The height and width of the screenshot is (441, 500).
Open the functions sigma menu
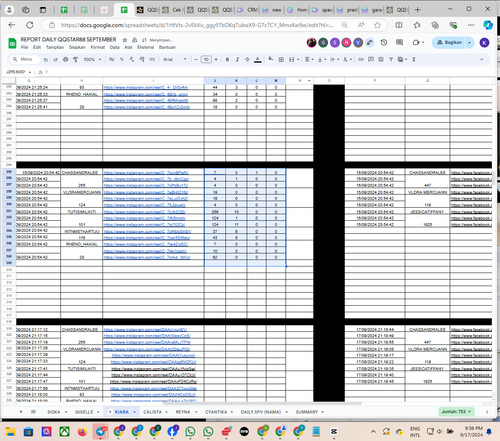point(414,60)
